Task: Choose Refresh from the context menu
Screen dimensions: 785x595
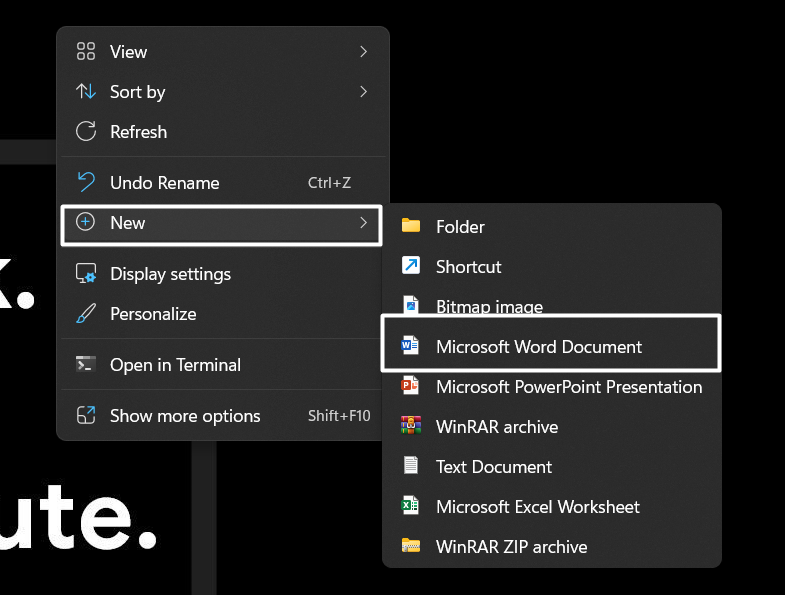Action: coord(138,132)
